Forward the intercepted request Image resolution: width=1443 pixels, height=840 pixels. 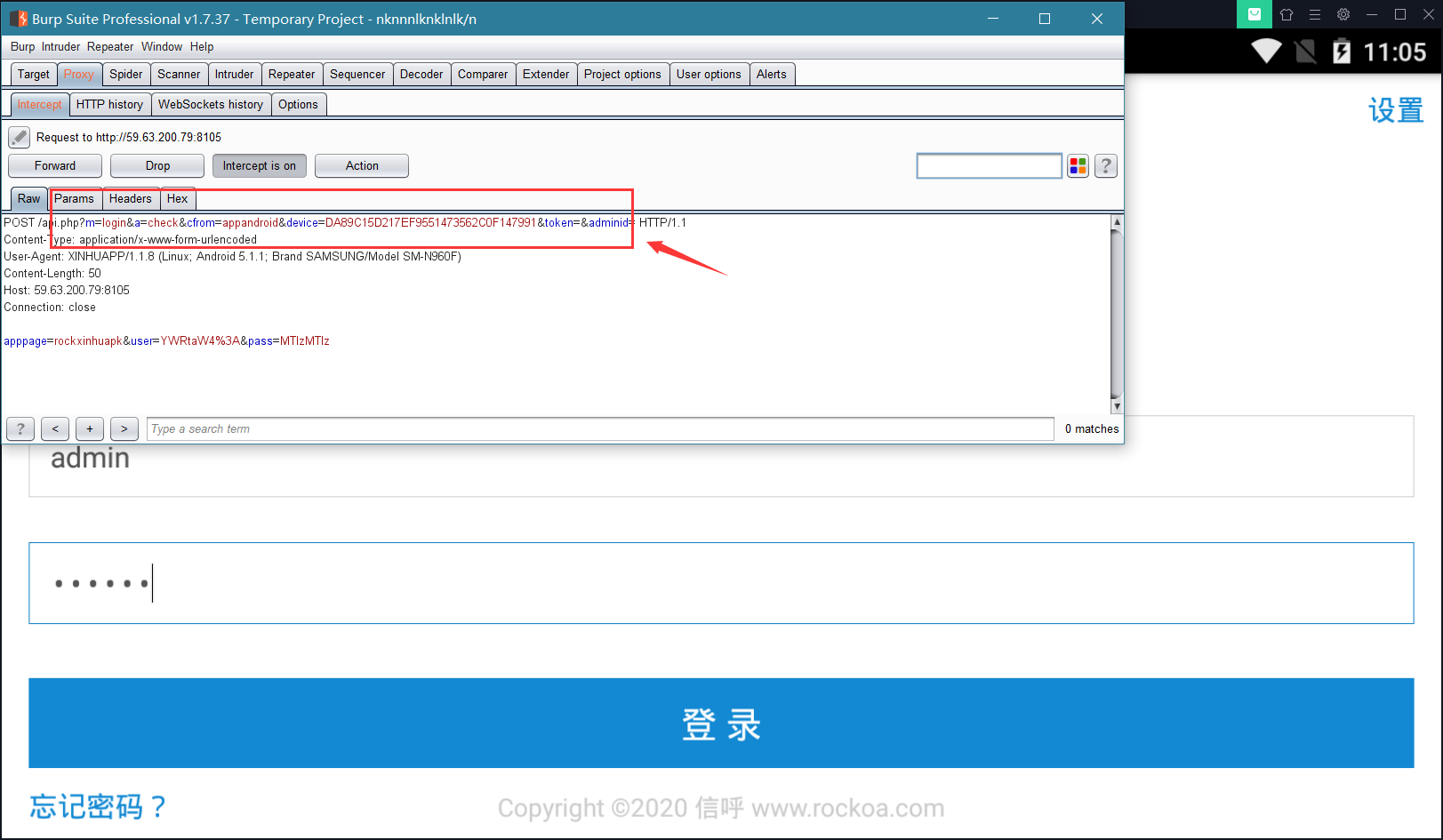(x=55, y=166)
